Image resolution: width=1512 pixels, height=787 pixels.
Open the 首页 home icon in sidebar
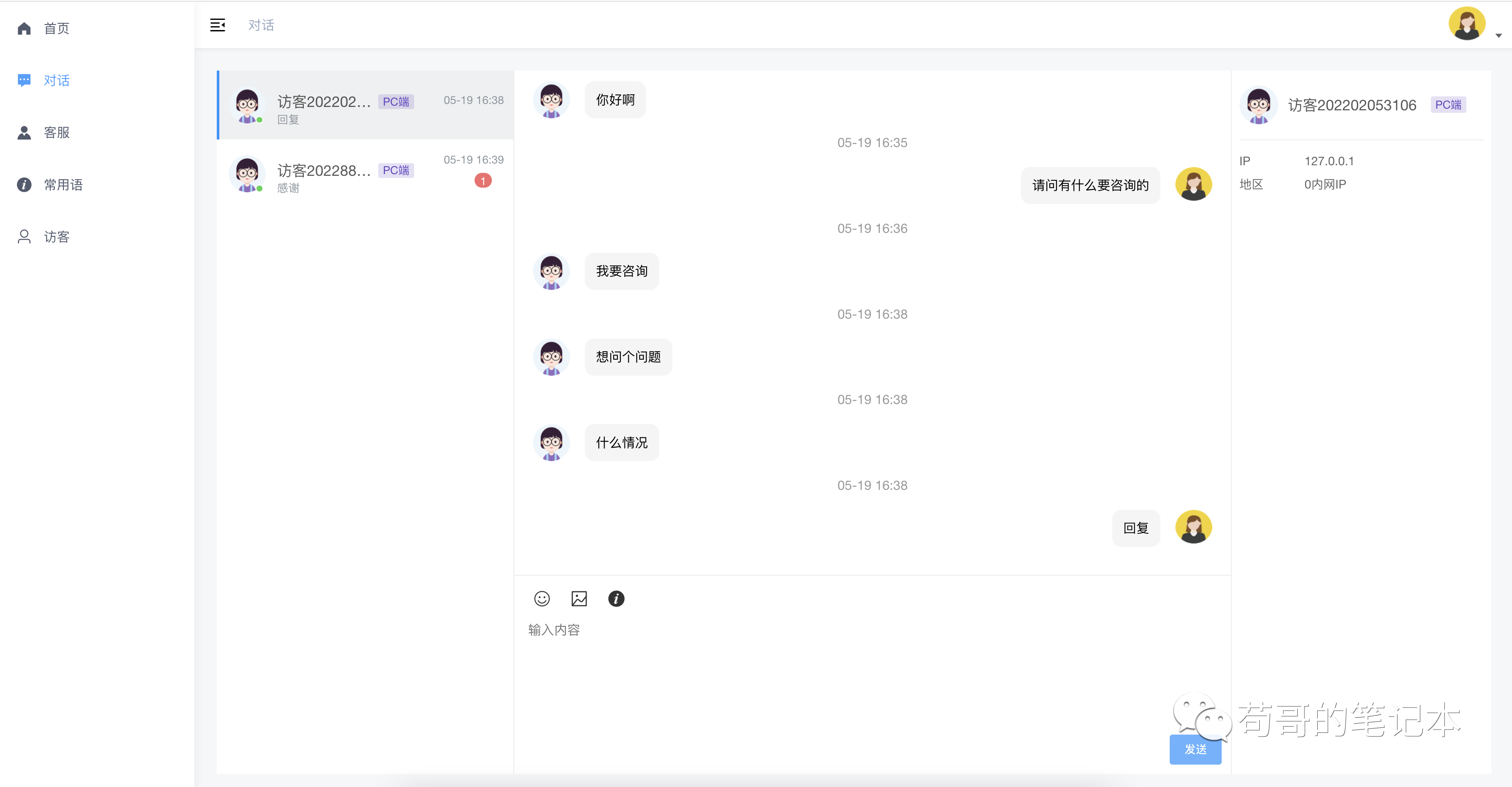(x=24, y=28)
